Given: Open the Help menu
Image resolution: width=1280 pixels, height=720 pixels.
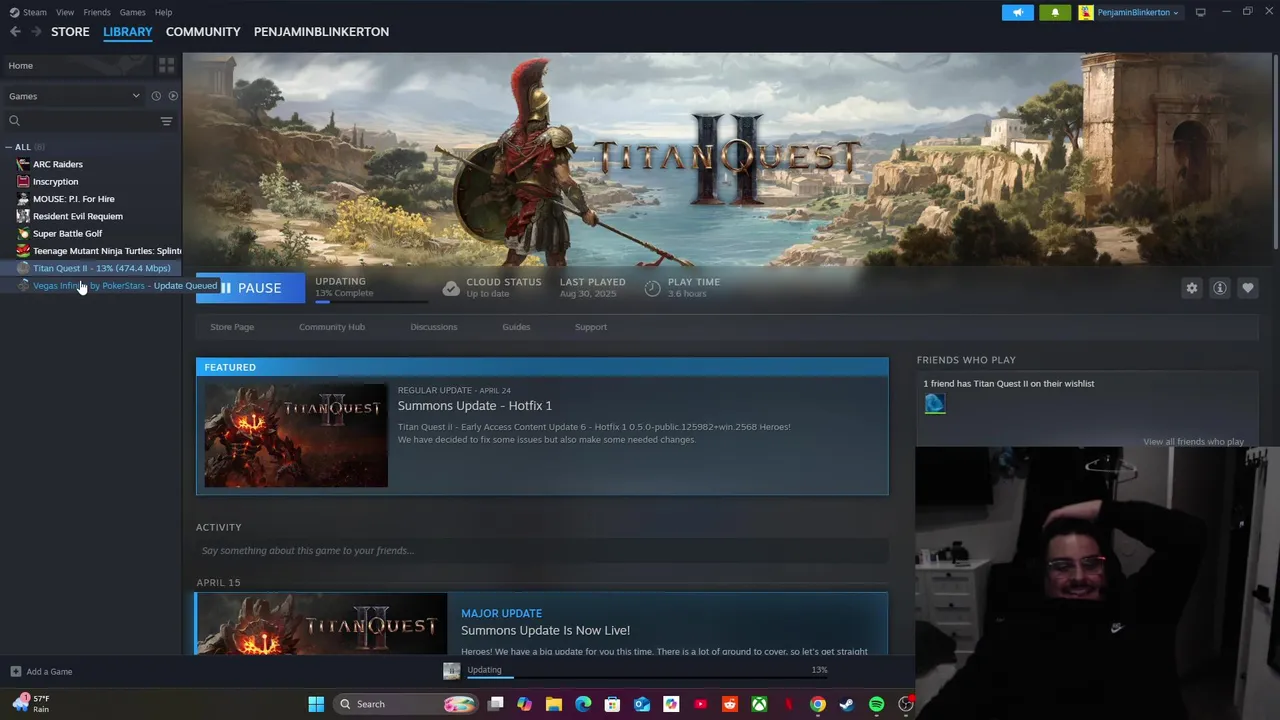Looking at the screenshot, I should tap(163, 12).
